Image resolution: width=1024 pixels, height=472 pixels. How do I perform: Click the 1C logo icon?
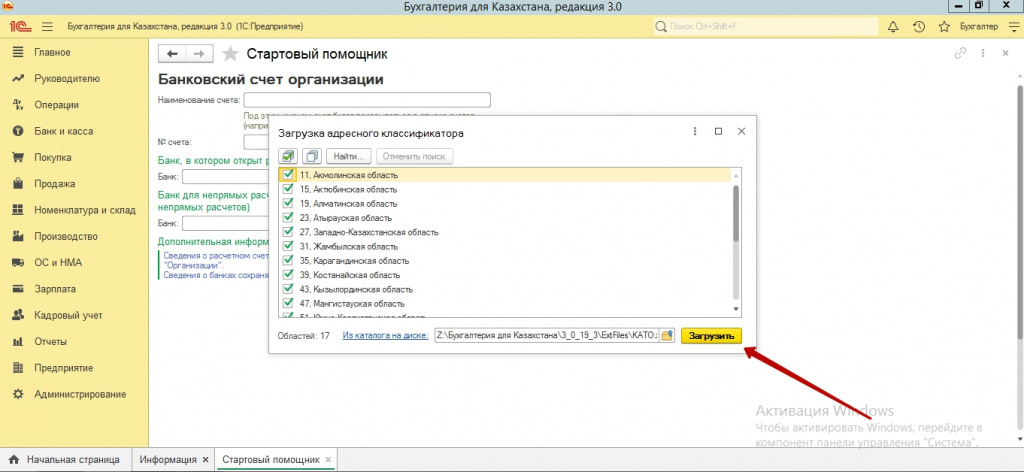coord(18,27)
